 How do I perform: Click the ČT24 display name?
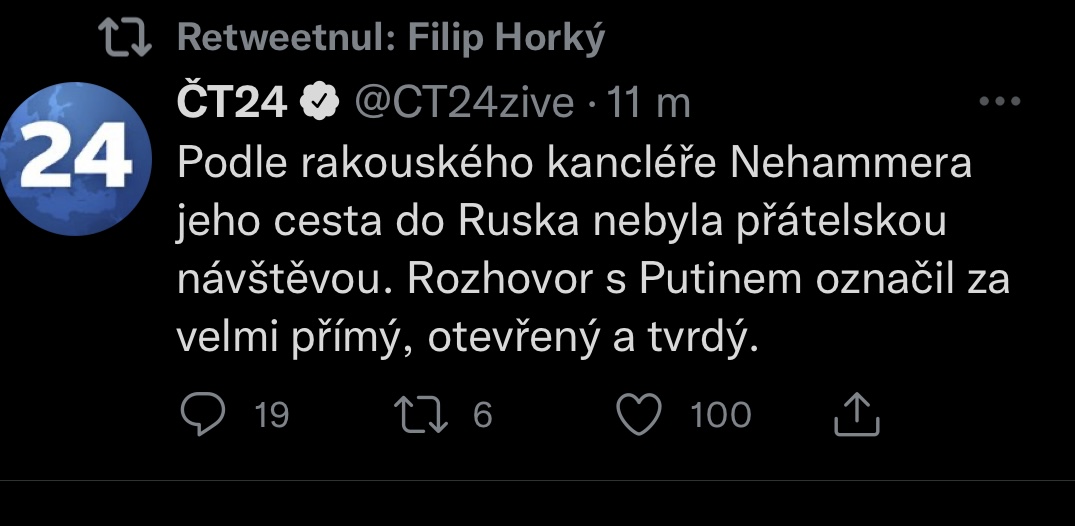[232, 102]
